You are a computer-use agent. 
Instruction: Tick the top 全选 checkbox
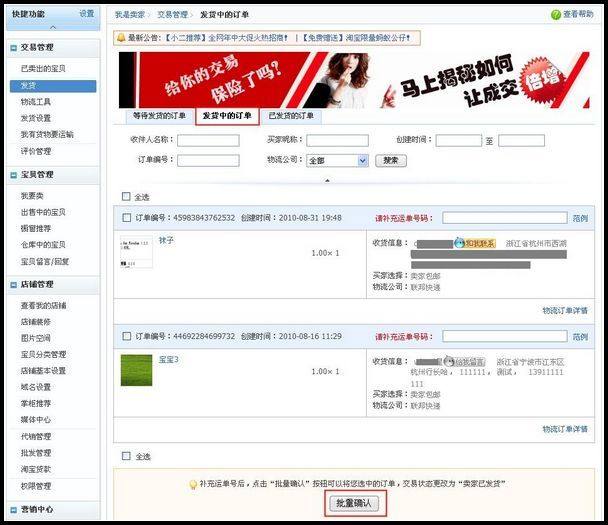pos(126,197)
